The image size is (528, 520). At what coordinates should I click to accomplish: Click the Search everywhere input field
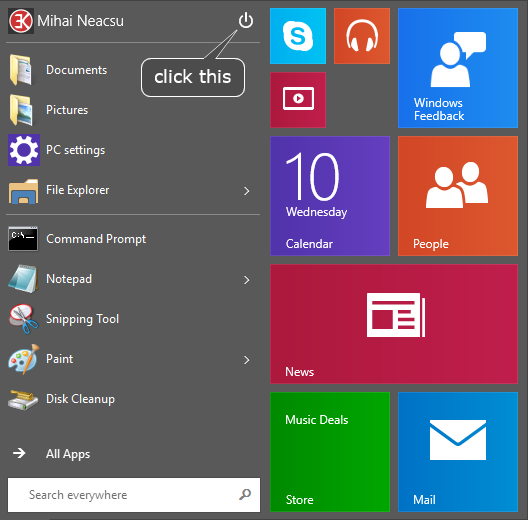[134, 495]
